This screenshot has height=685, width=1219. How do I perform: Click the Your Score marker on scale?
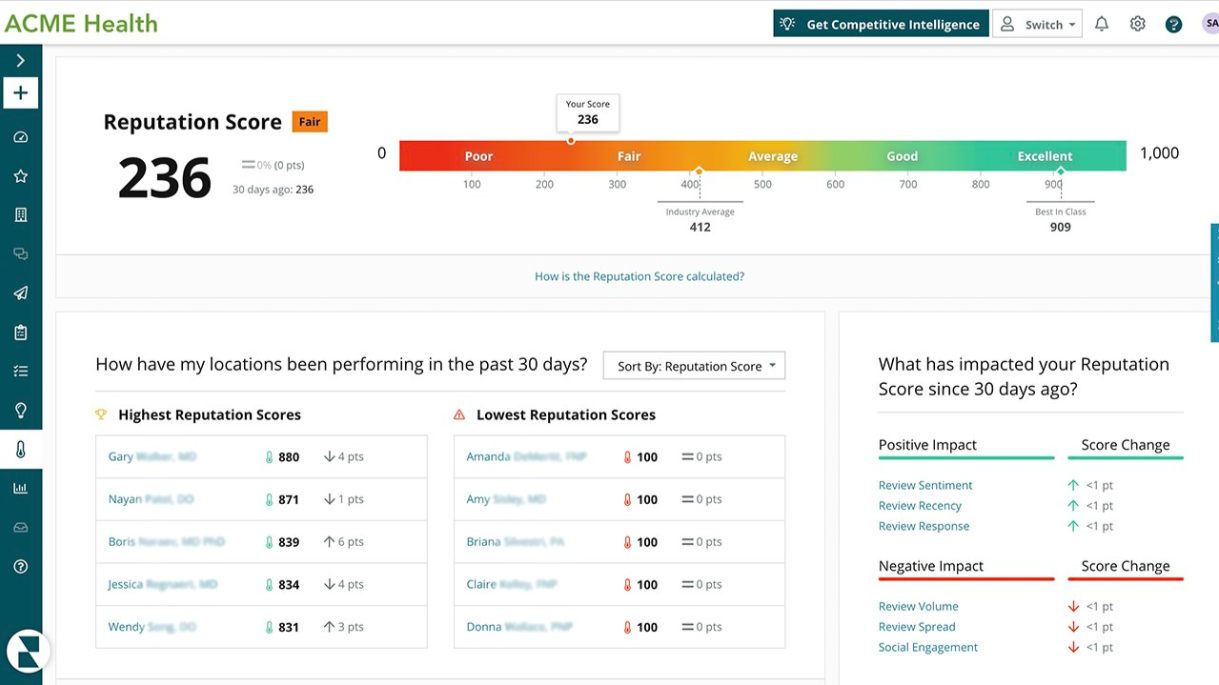571,141
